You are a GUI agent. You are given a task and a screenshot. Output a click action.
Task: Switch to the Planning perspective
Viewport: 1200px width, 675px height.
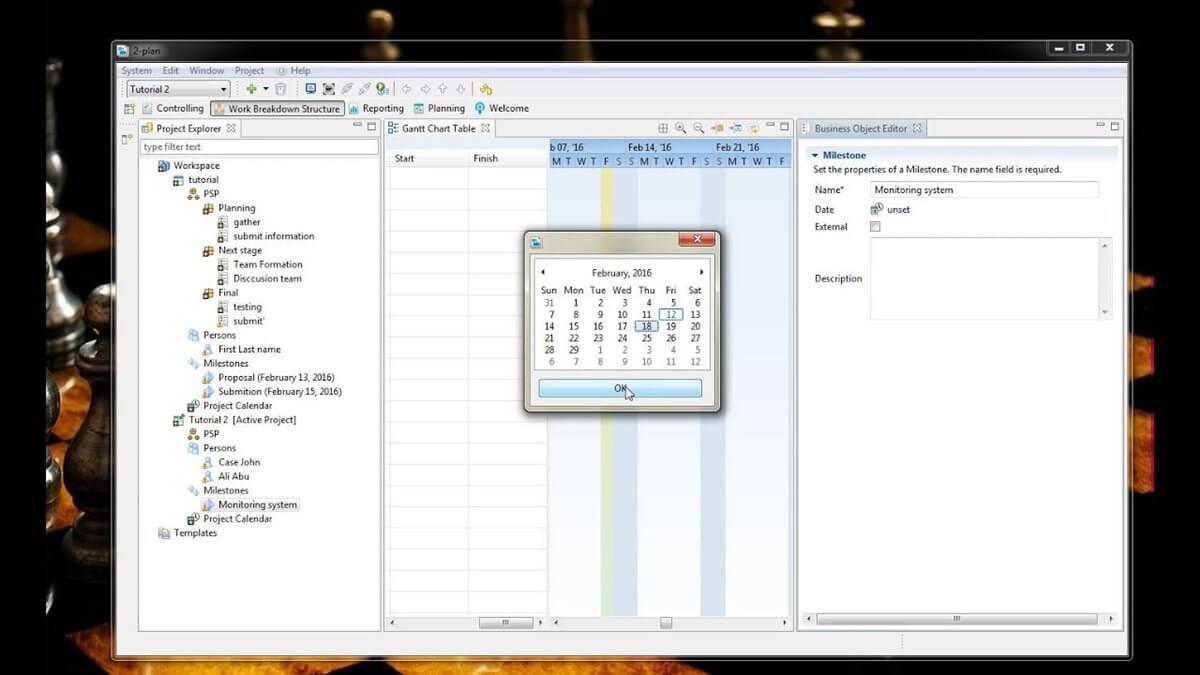pos(439,108)
